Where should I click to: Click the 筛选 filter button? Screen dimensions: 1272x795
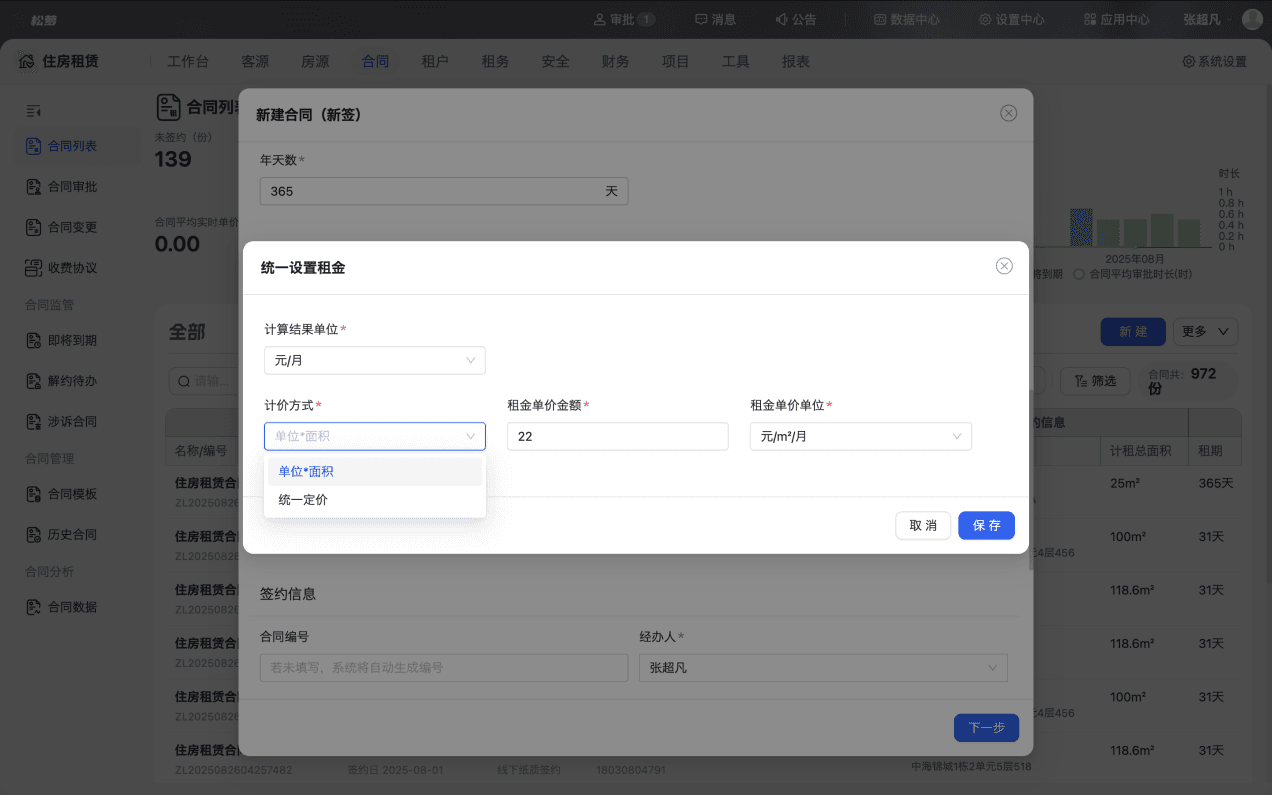pos(1095,381)
